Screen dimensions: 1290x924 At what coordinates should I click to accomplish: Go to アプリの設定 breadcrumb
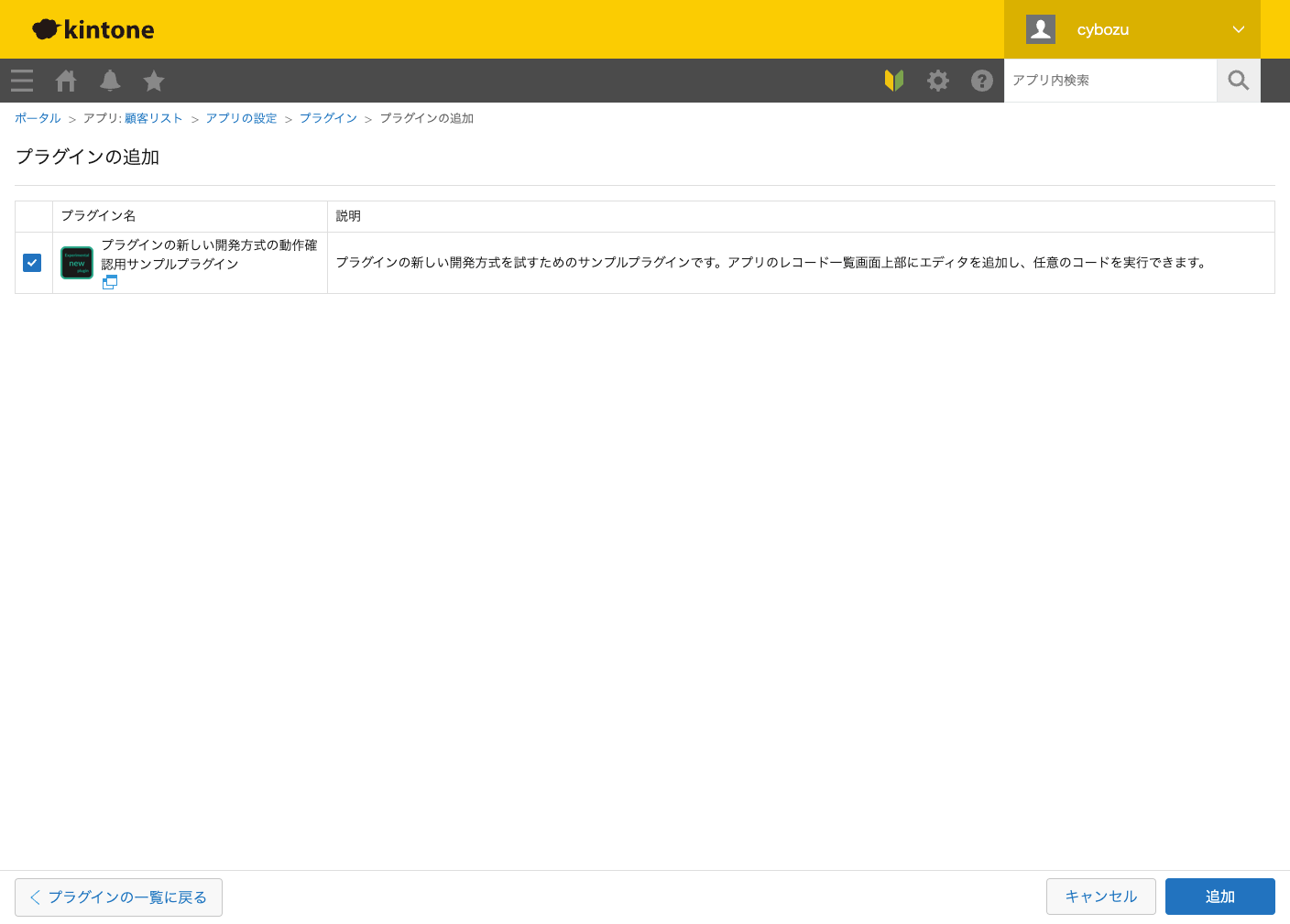(x=241, y=118)
